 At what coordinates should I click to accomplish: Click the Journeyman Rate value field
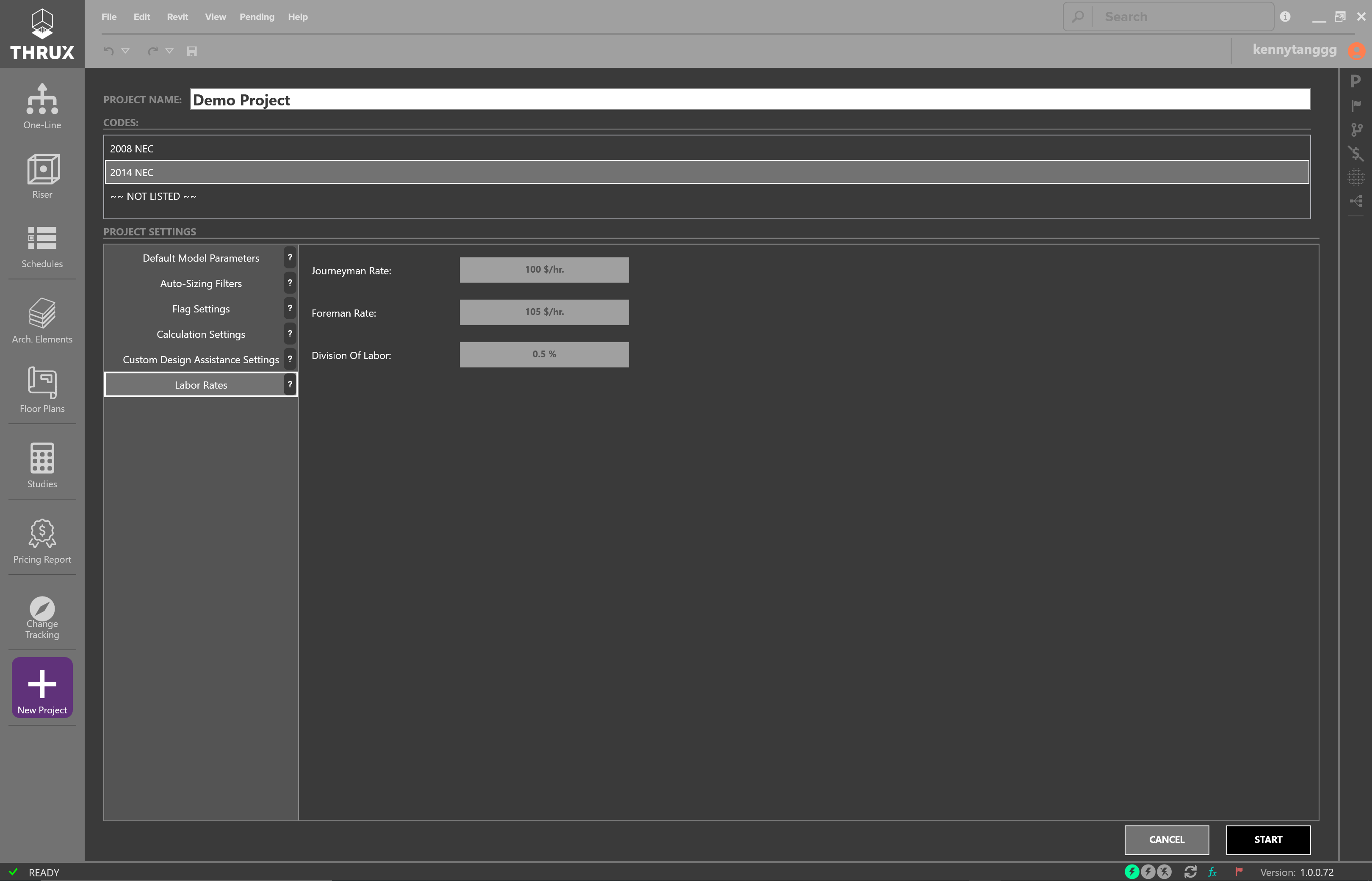544,269
